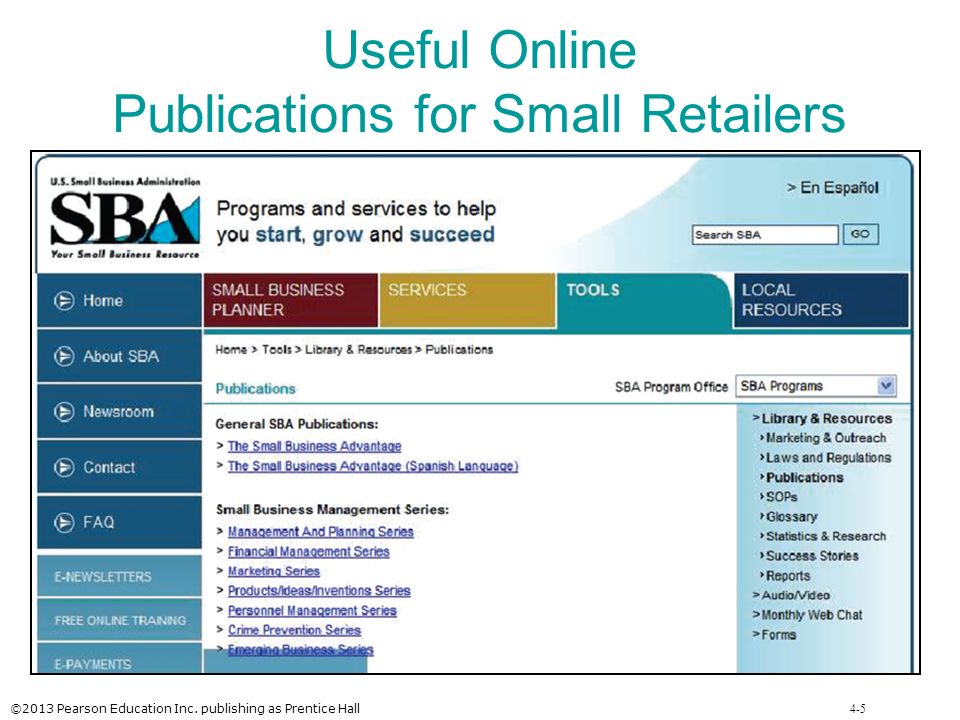Open the Local Resources tab
This screenshot has width=960, height=720.
tap(820, 300)
